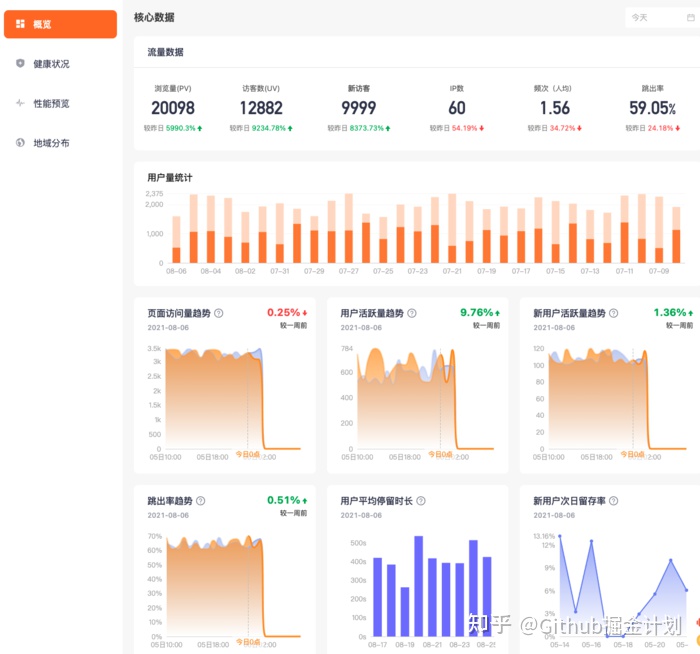Click the 浏览量(PV) value 20098
The image size is (700, 654).
point(173,108)
